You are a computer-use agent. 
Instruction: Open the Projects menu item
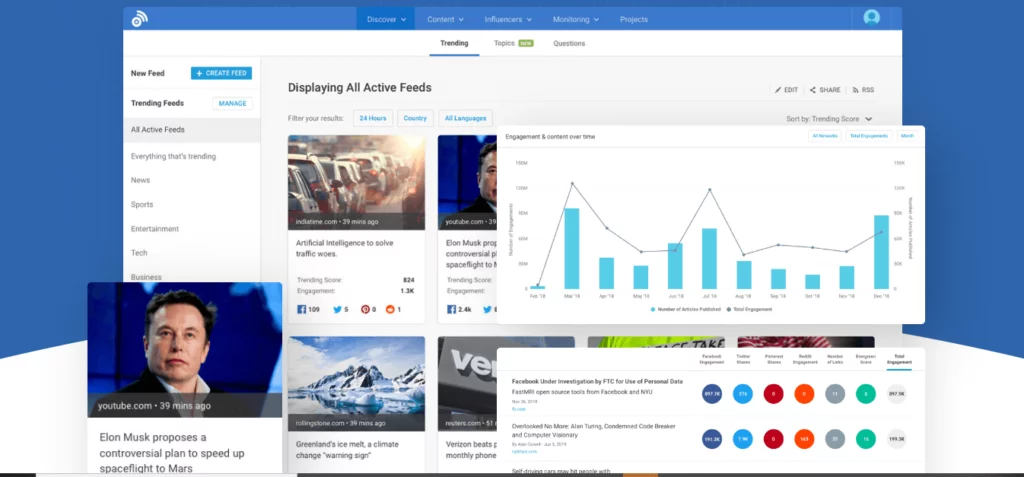click(x=633, y=19)
